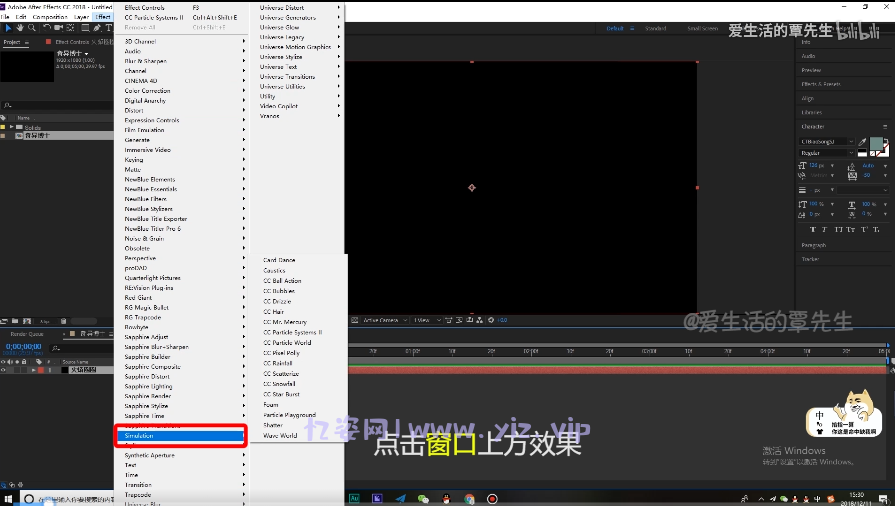Click the Project panel search field

[57, 105]
